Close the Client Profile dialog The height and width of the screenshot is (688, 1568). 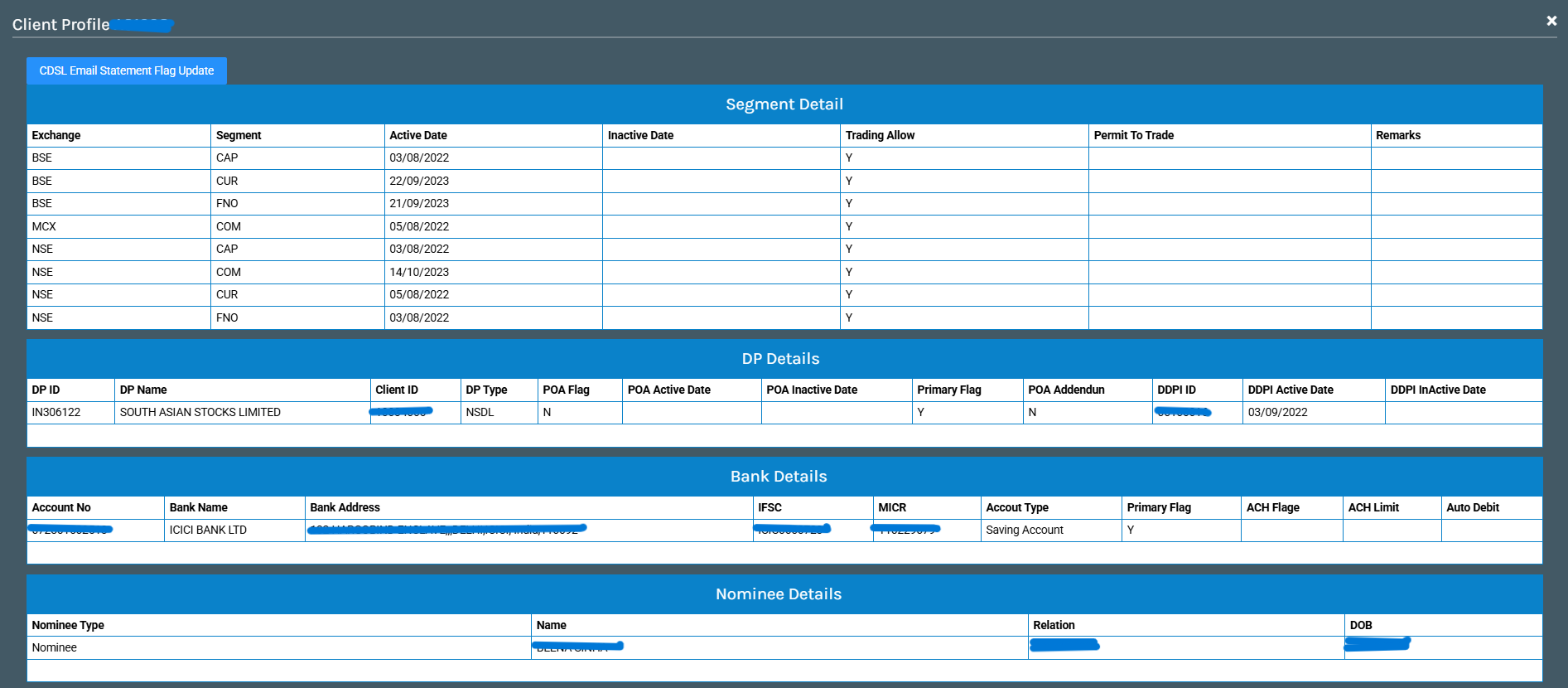coord(1551,21)
